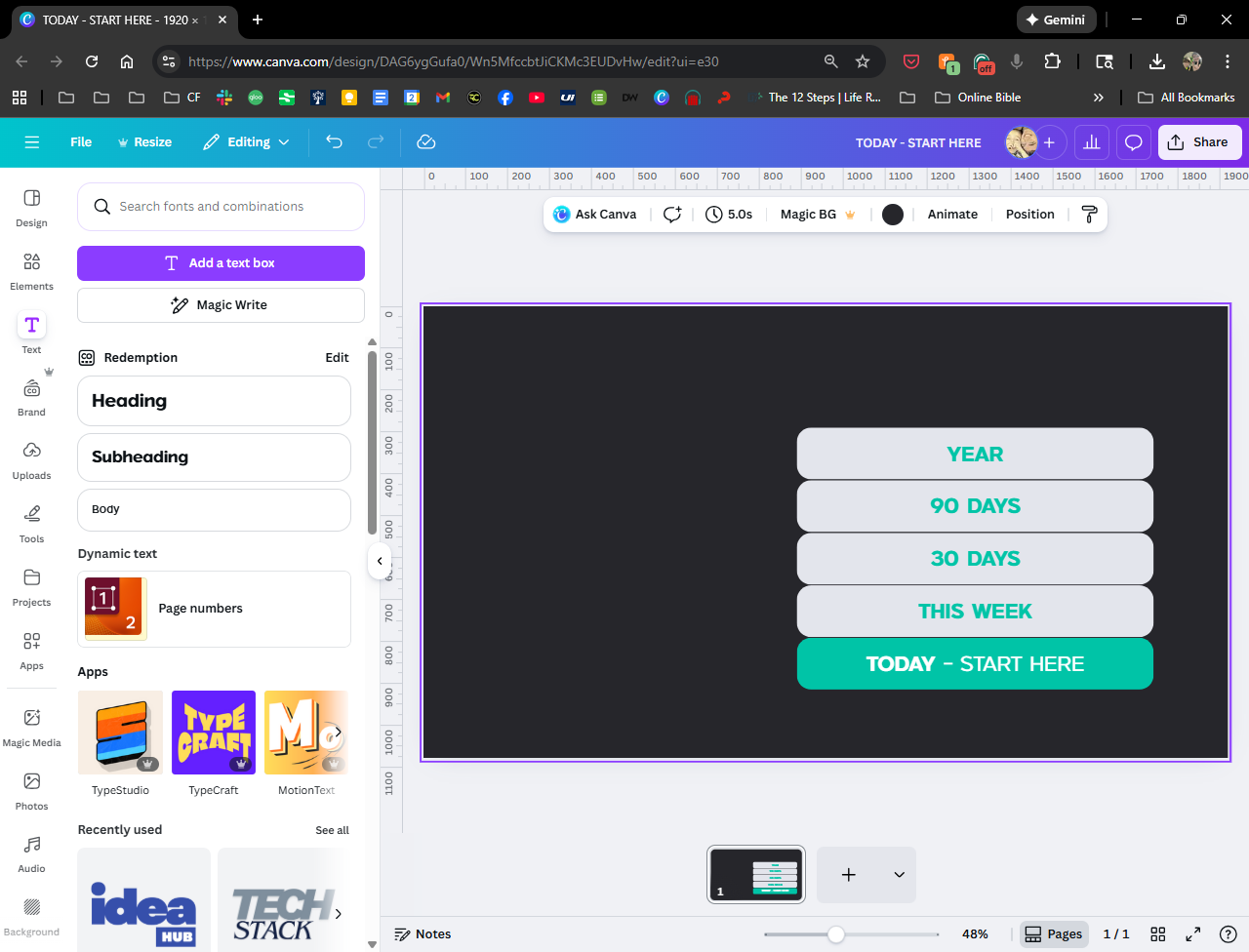Screen dimensions: 1249x952
Task: Open the grid view icon
Action: tap(1158, 933)
